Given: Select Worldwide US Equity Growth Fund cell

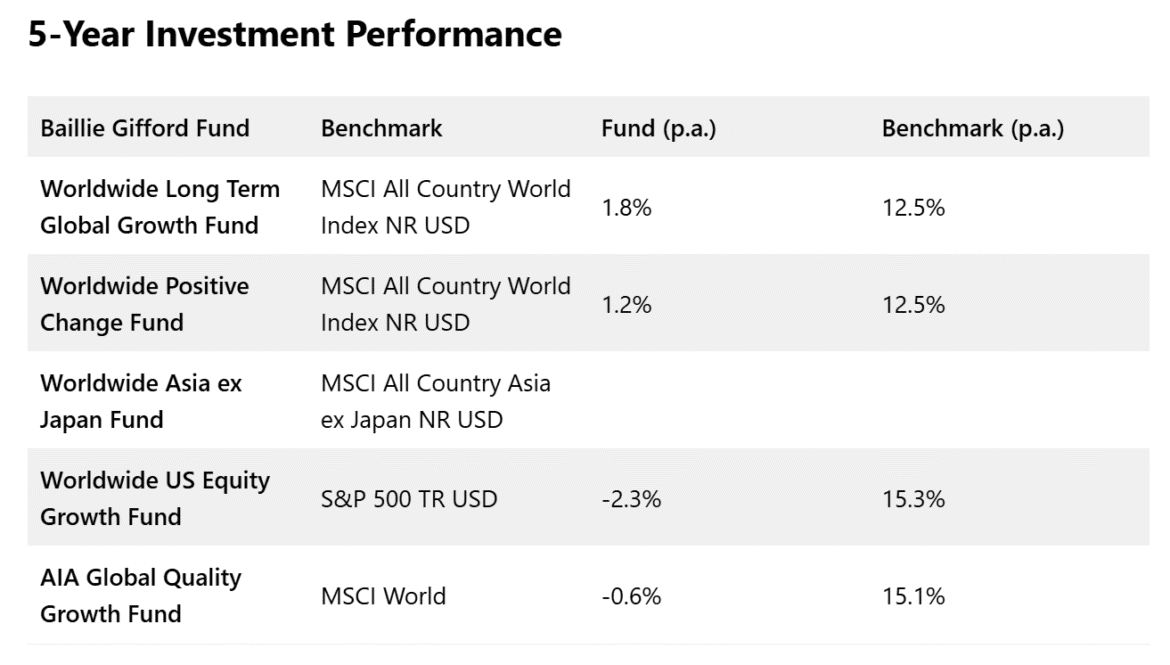Looking at the screenshot, I should click(x=155, y=498).
